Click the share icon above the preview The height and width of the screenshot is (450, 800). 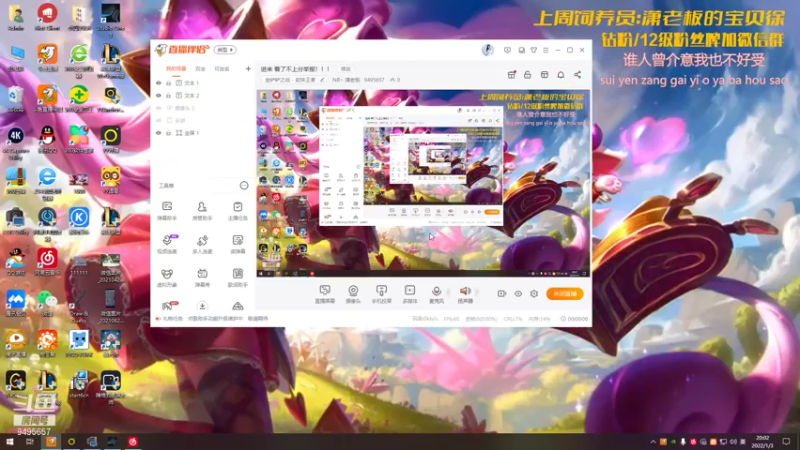[578, 75]
